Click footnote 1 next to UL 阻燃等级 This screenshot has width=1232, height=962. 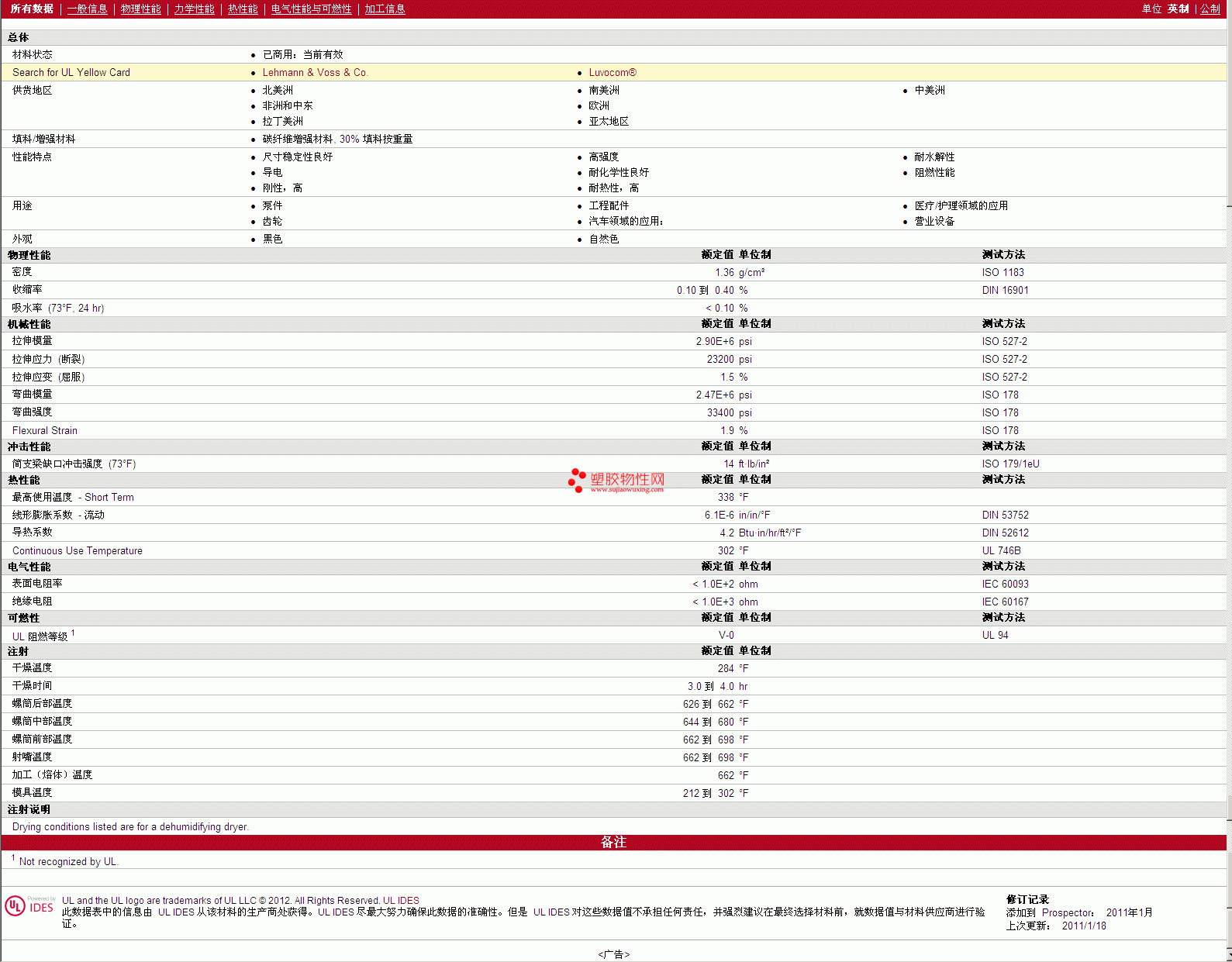[73, 633]
